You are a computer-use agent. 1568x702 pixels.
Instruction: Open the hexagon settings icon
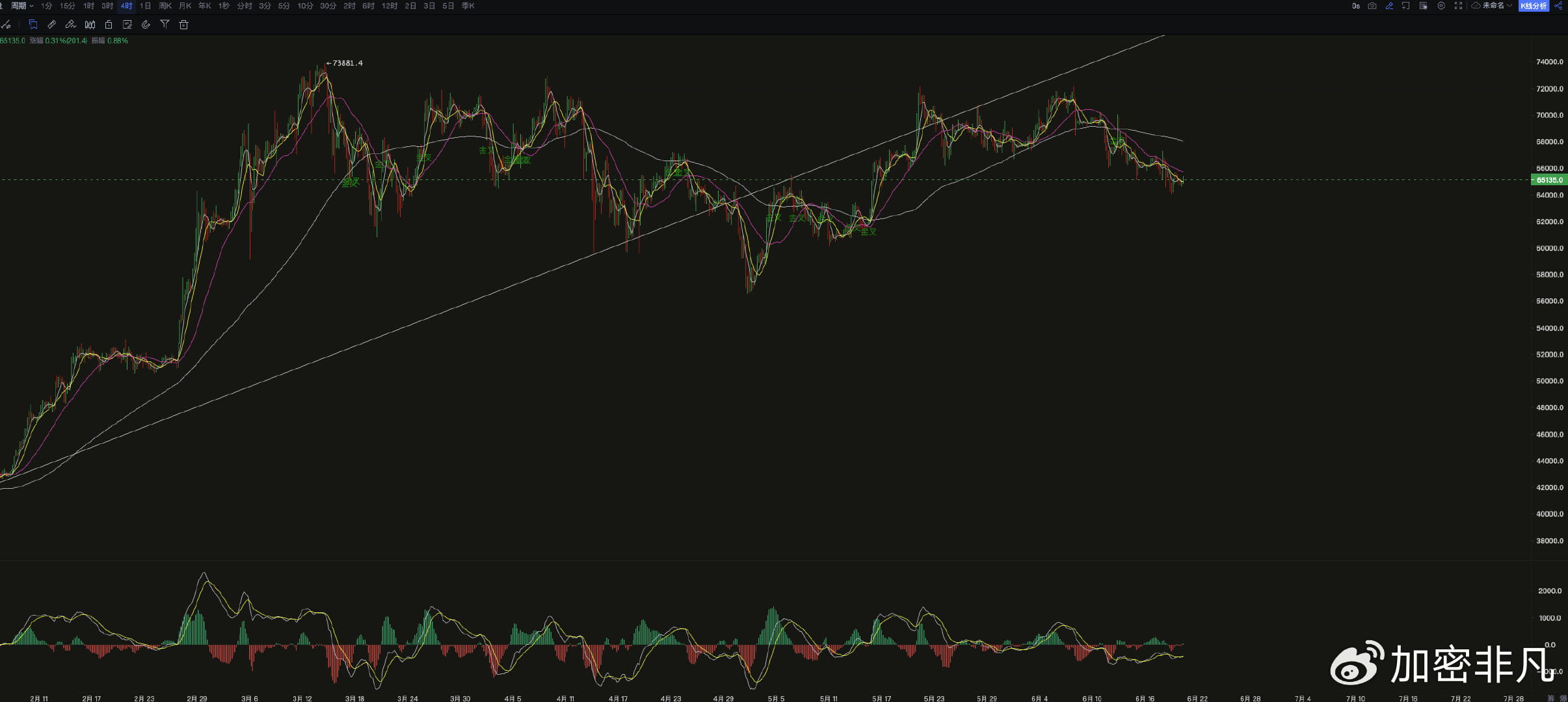1441,6
